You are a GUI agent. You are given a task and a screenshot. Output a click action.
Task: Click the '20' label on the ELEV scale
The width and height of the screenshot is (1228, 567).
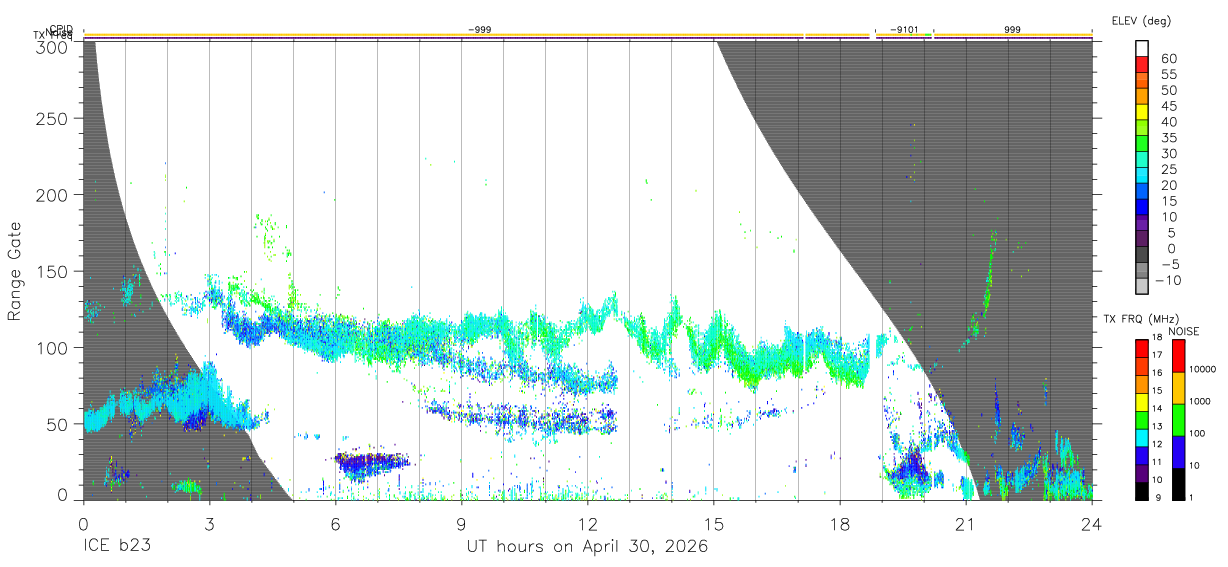(1168, 185)
